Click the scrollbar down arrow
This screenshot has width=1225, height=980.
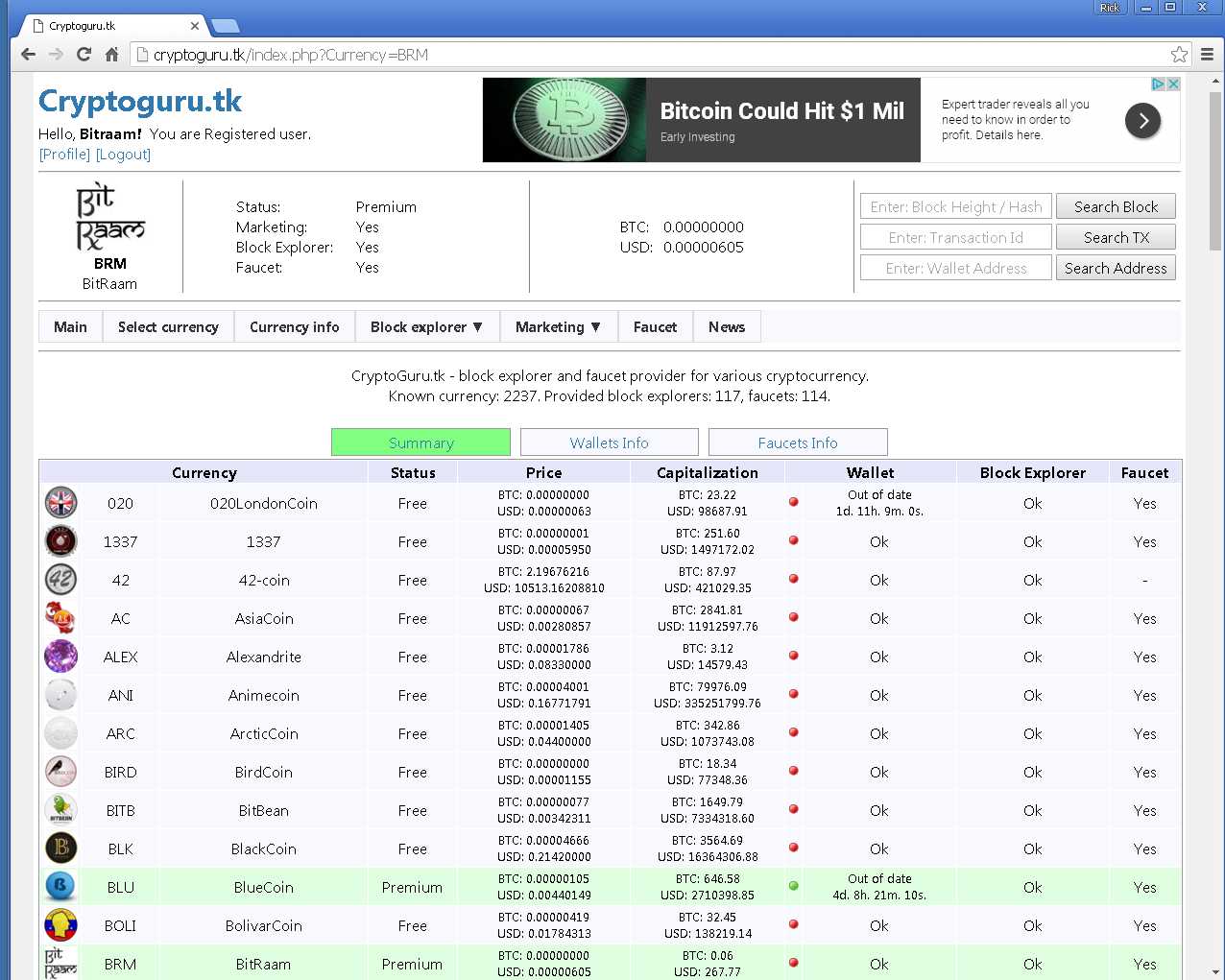point(1215,971)
